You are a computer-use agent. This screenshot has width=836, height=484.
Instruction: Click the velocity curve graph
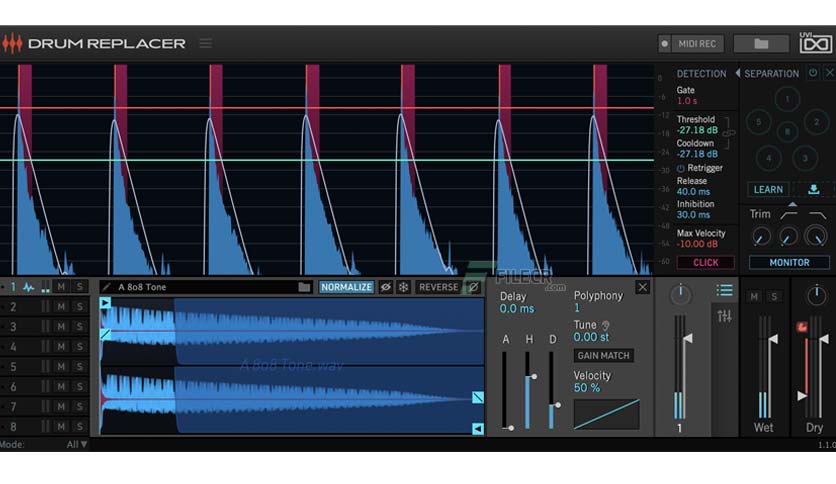click(x=607, y=414)
